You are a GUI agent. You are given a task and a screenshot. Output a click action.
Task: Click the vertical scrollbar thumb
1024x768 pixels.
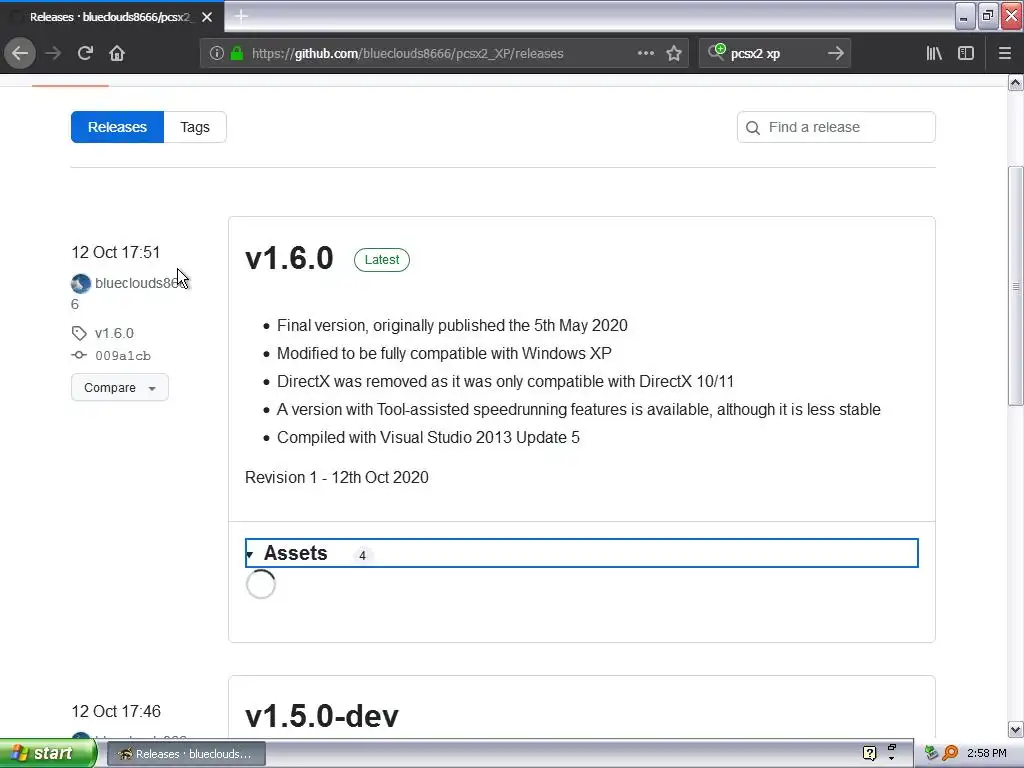click(1016, 286)
